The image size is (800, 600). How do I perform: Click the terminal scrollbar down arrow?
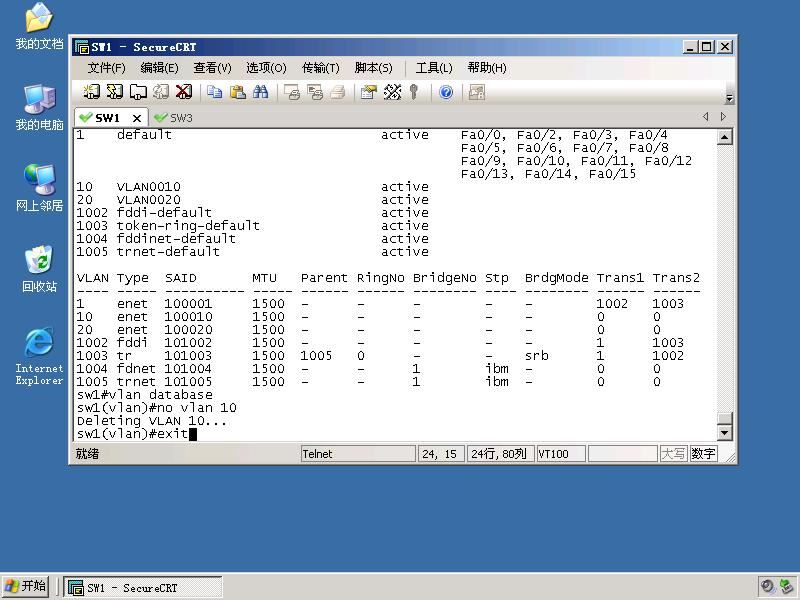click(725, 433)
